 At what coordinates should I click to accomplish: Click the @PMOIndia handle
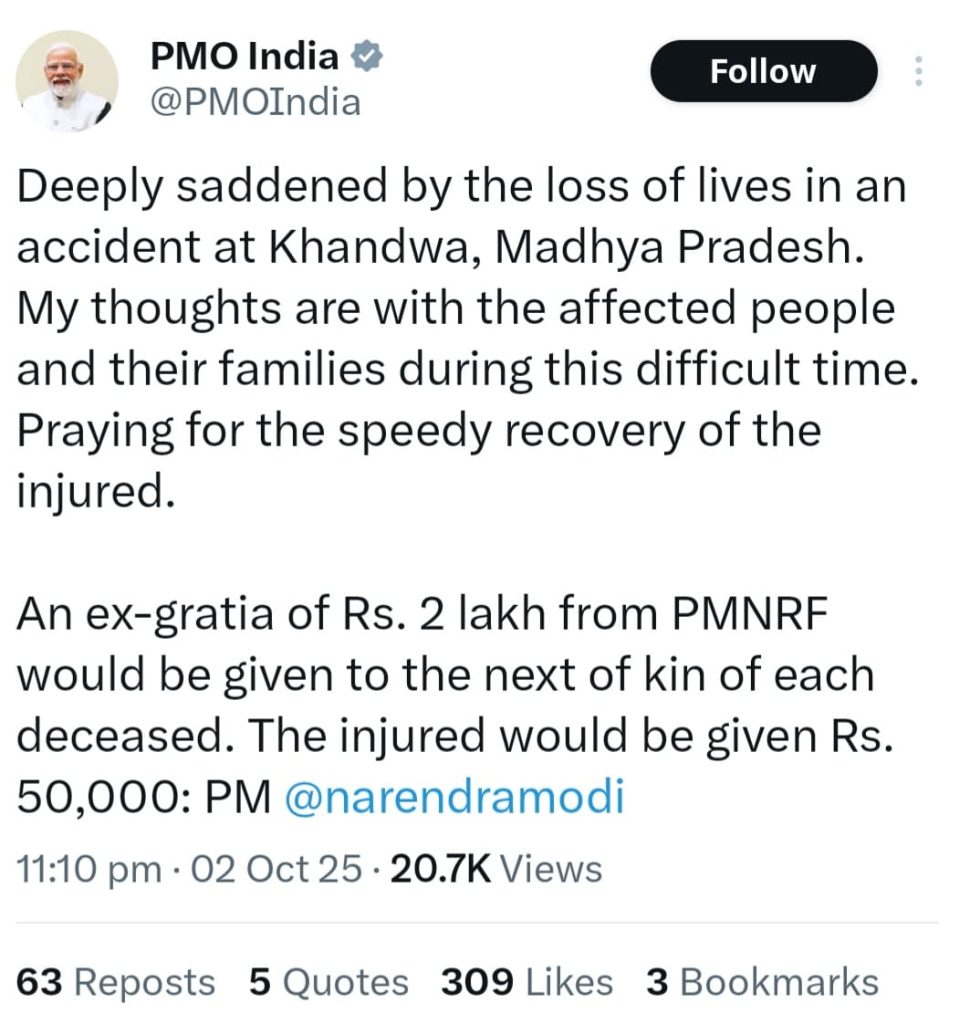(255, 102)
